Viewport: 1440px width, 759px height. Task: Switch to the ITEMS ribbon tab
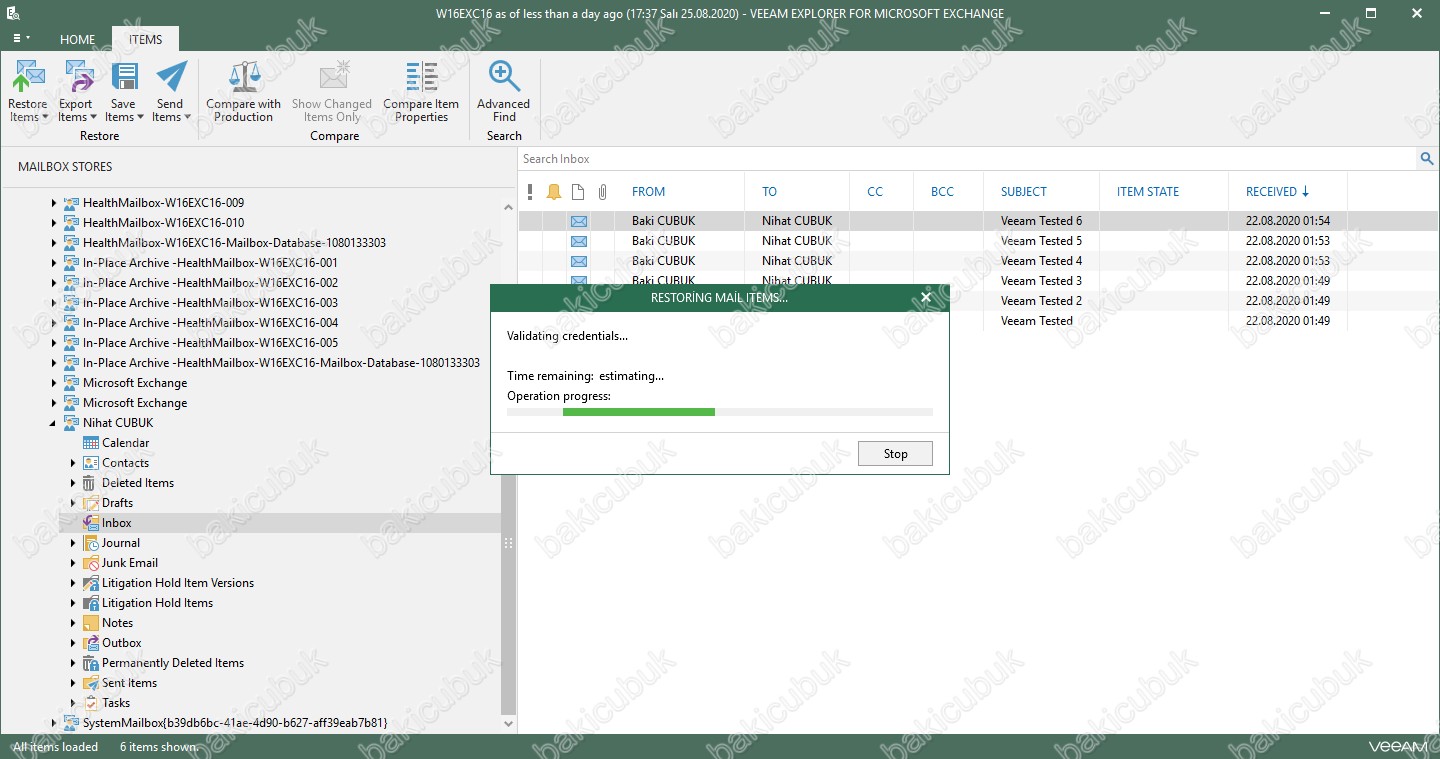[145, 40]
